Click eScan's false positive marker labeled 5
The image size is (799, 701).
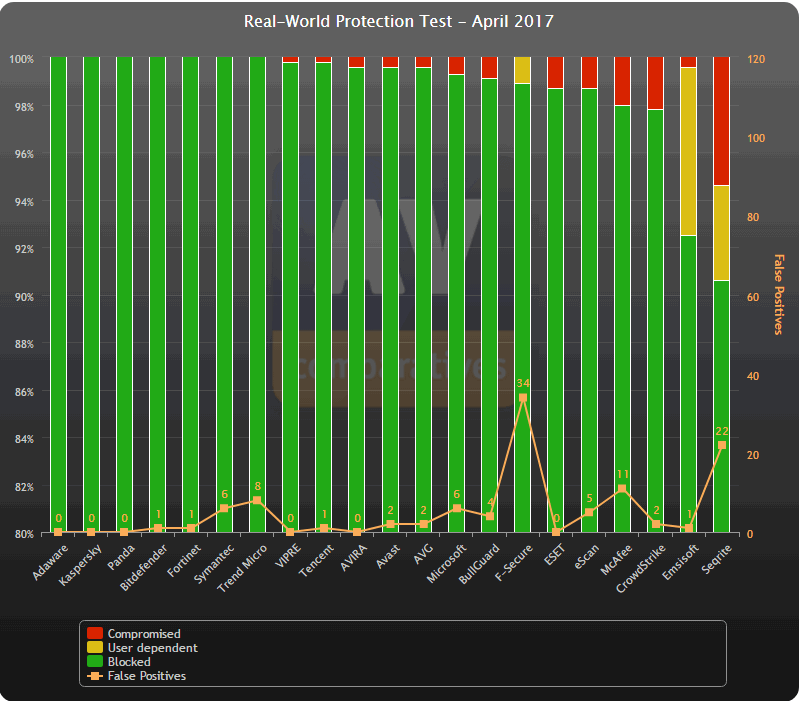click(x=589, y=512)
